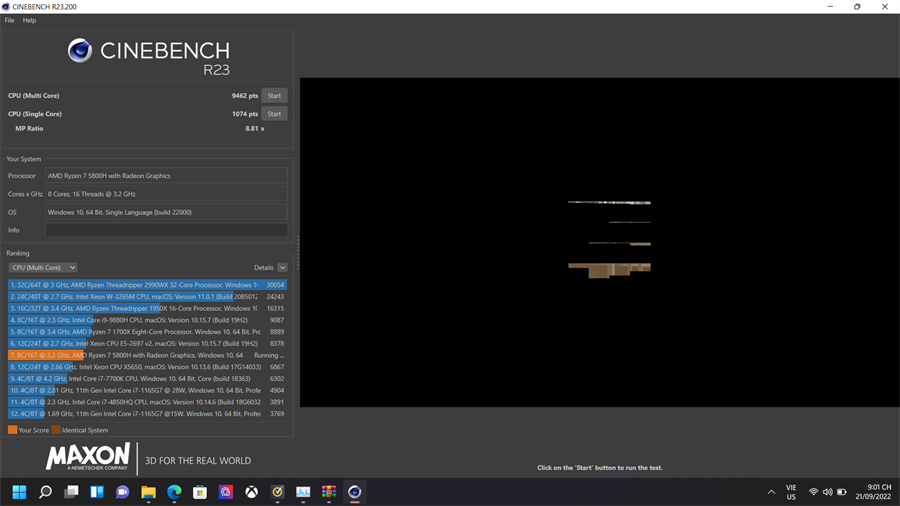Expand the ranking Details arrow
900x506 pixels.
(282, 268)
